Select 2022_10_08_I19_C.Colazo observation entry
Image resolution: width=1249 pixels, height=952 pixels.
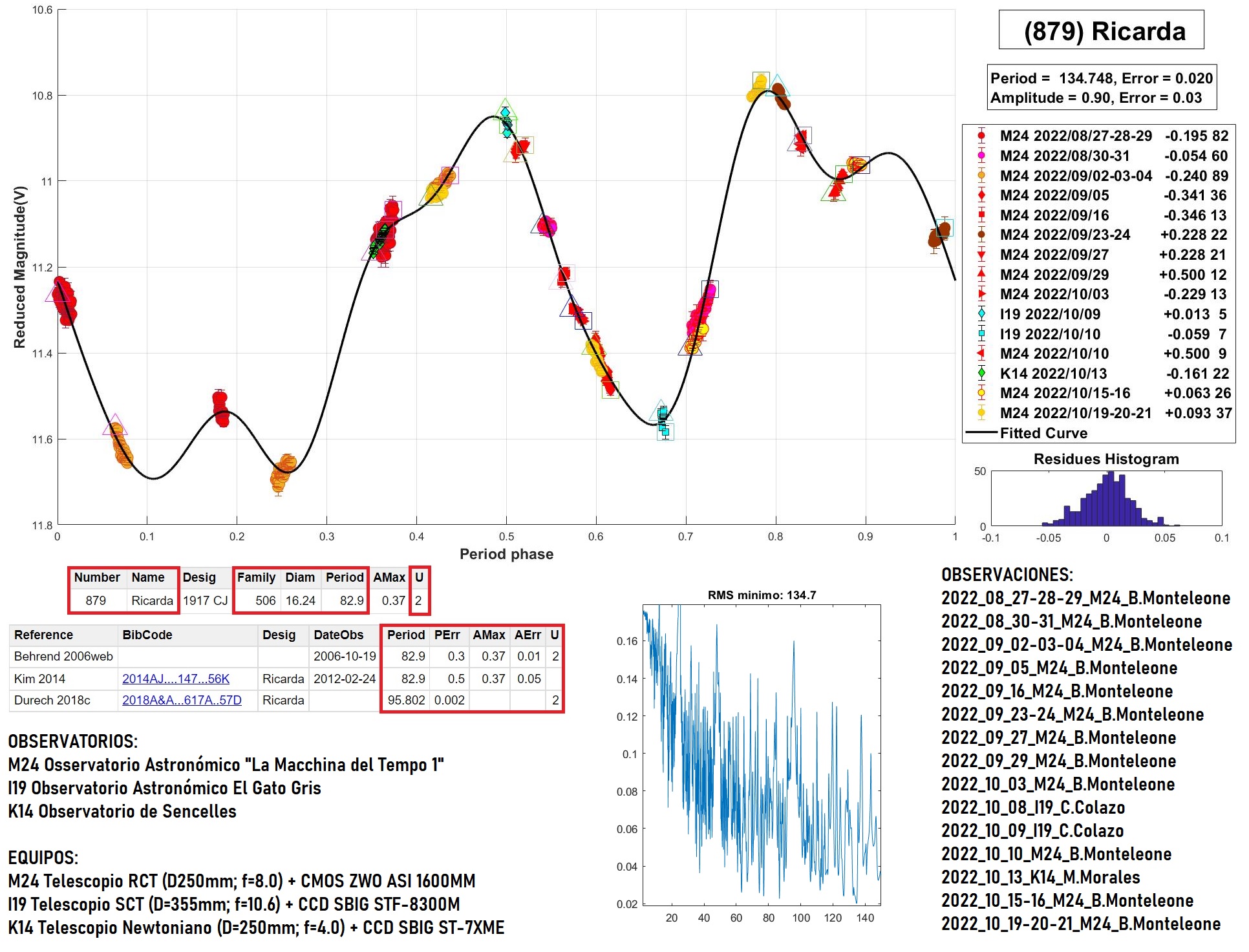coord(1033,807)
